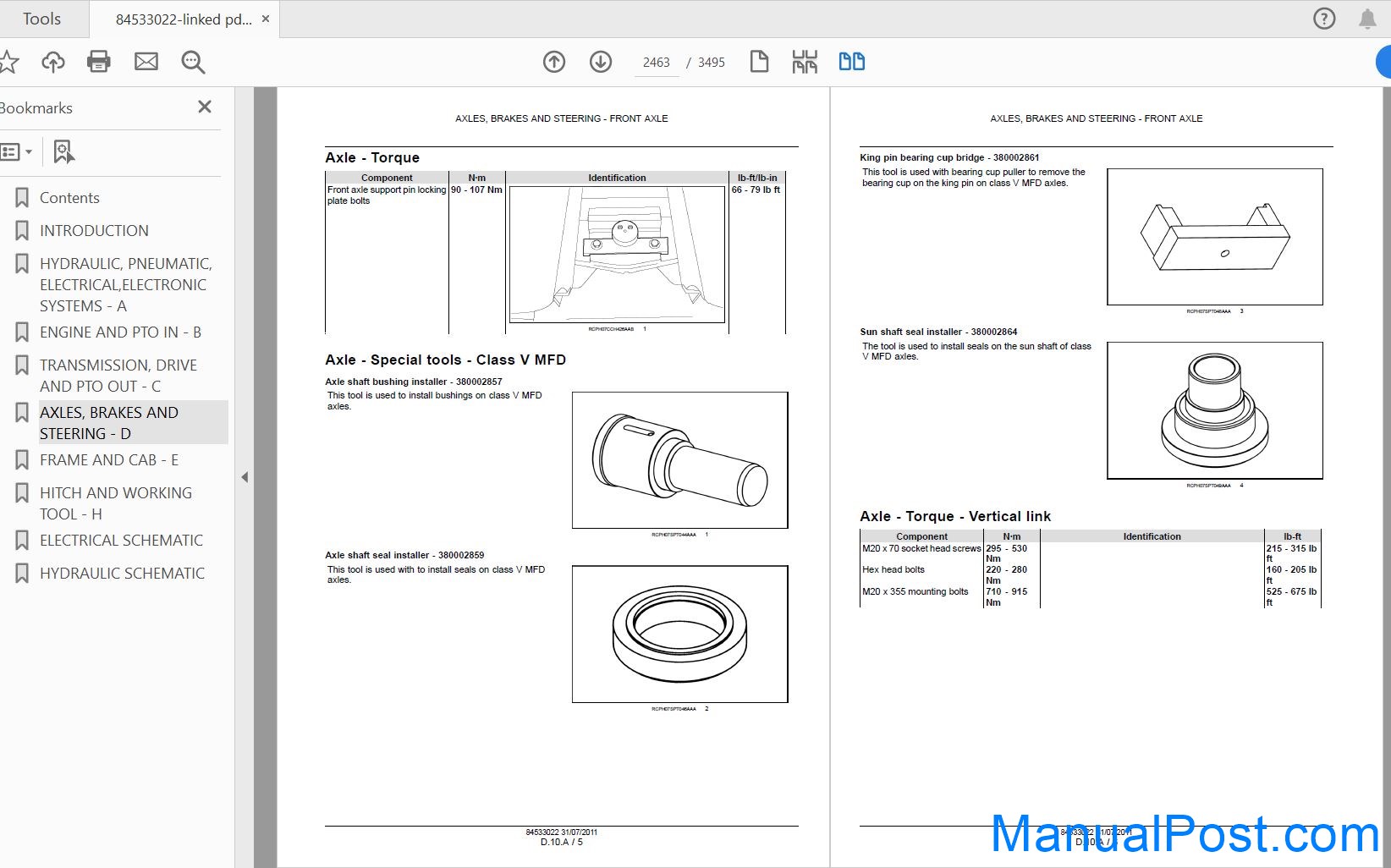The image size is (1391, 868).
Task: Select the single page view icon
Action: coord(759,62)
